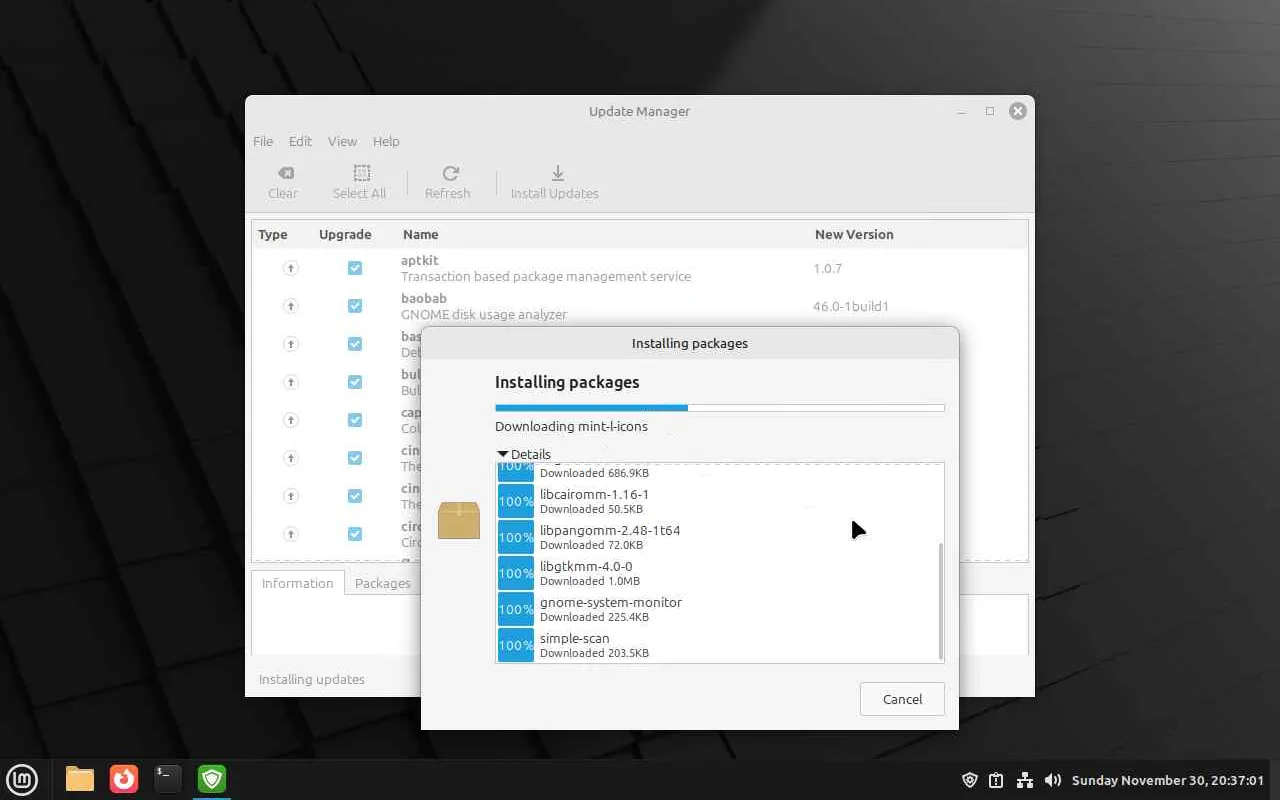Click the Refresh toolbar icon
This screenshot has width=1280, height=800.
[x=451, y=173]
